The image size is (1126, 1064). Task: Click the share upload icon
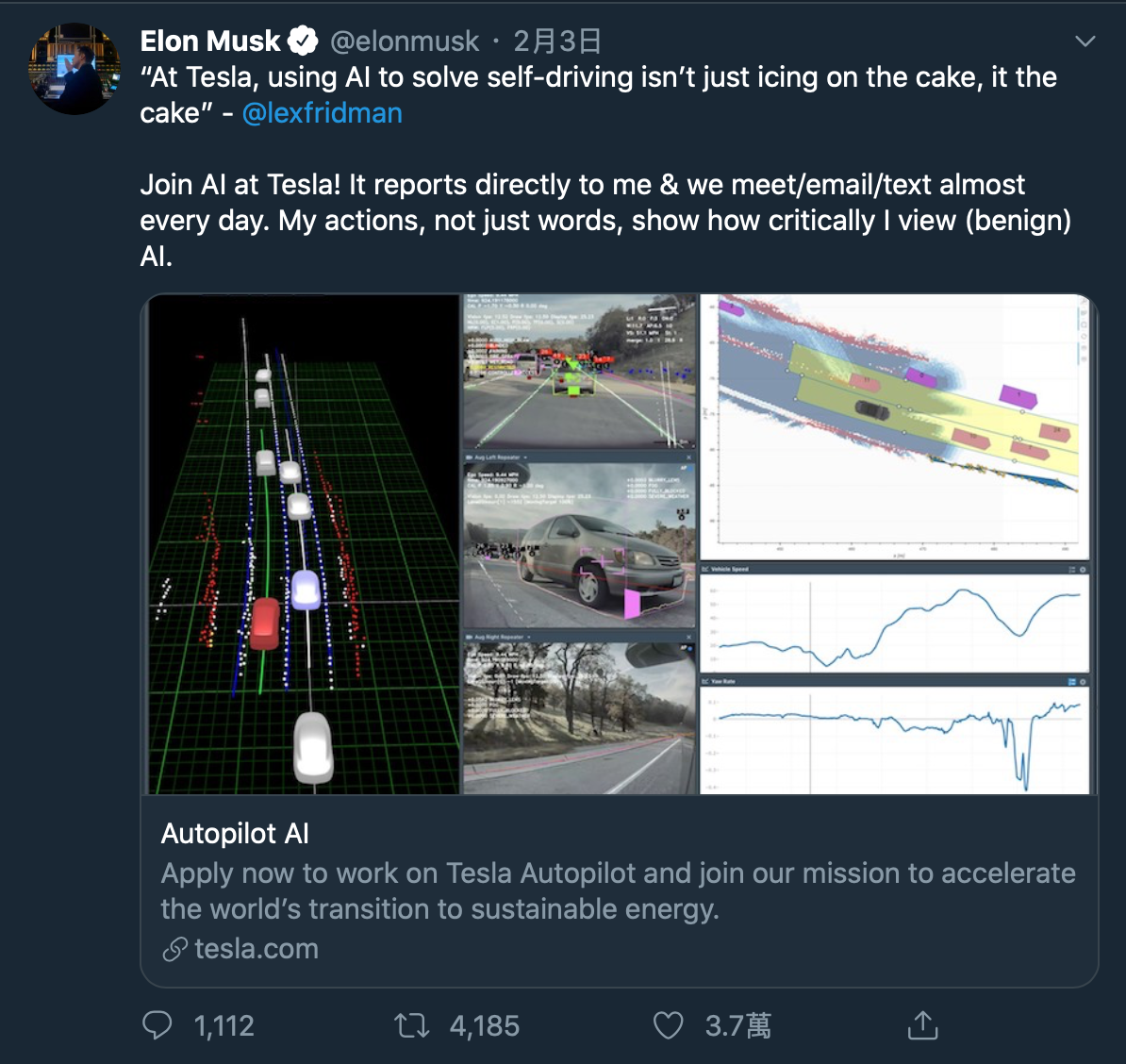coord(922,1025)
